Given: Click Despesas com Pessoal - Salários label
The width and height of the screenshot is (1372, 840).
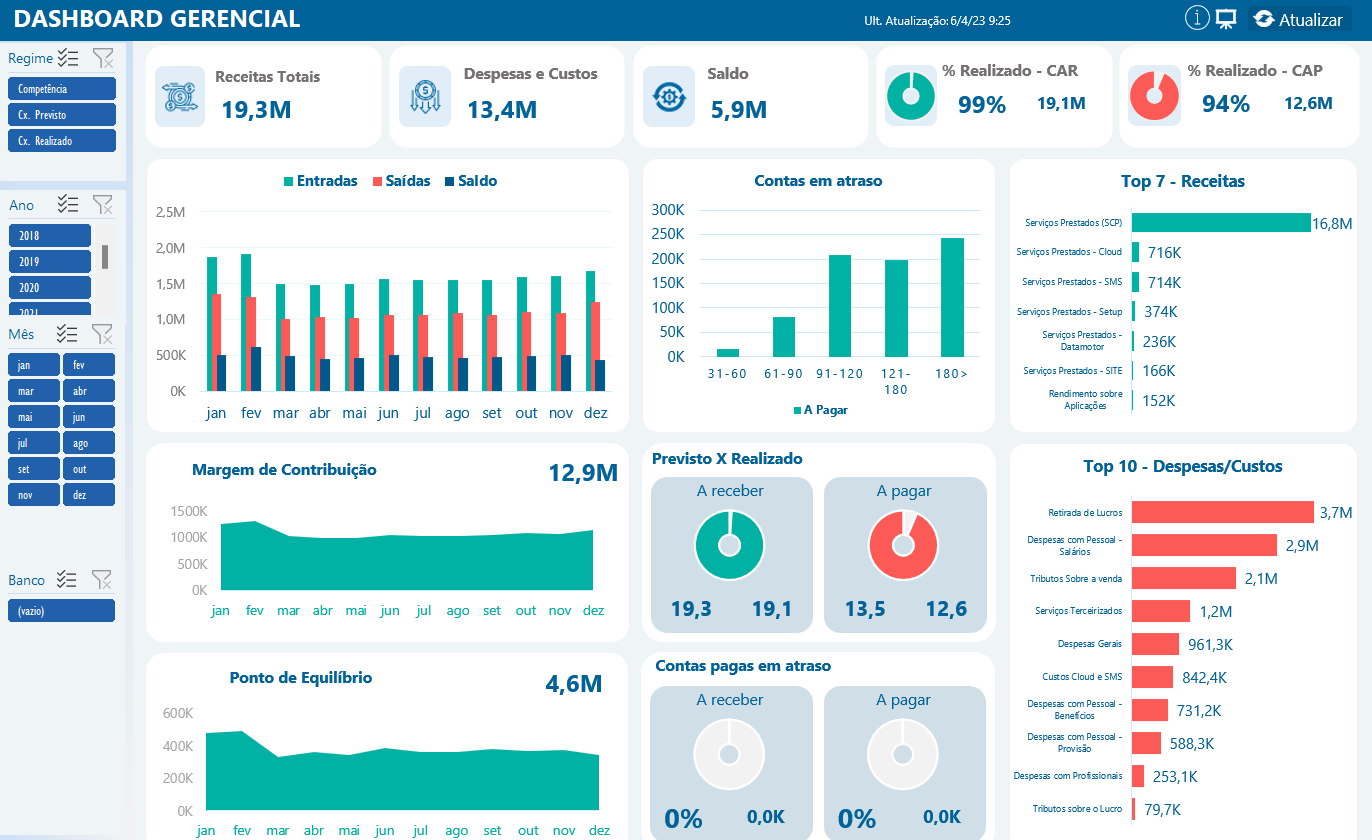Looking at the screenshot, I should (x=1075, y=545).
